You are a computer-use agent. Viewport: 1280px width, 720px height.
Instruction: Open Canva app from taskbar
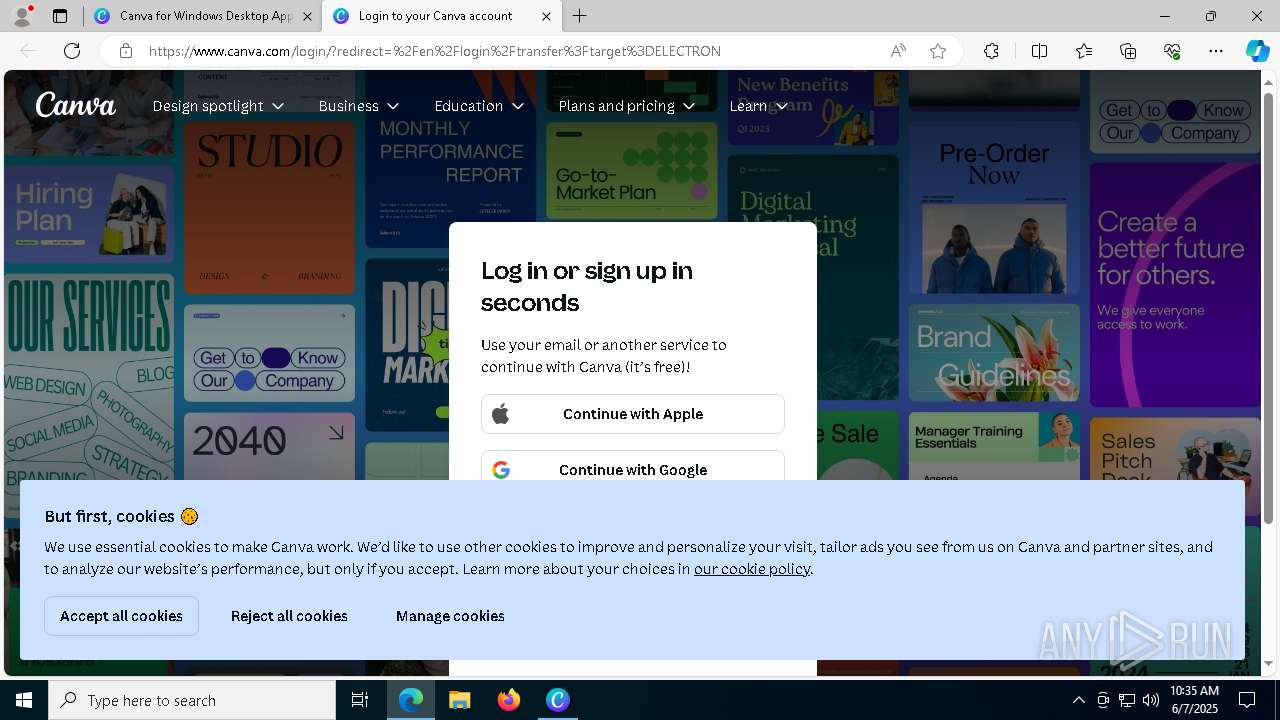coord(558,700)
